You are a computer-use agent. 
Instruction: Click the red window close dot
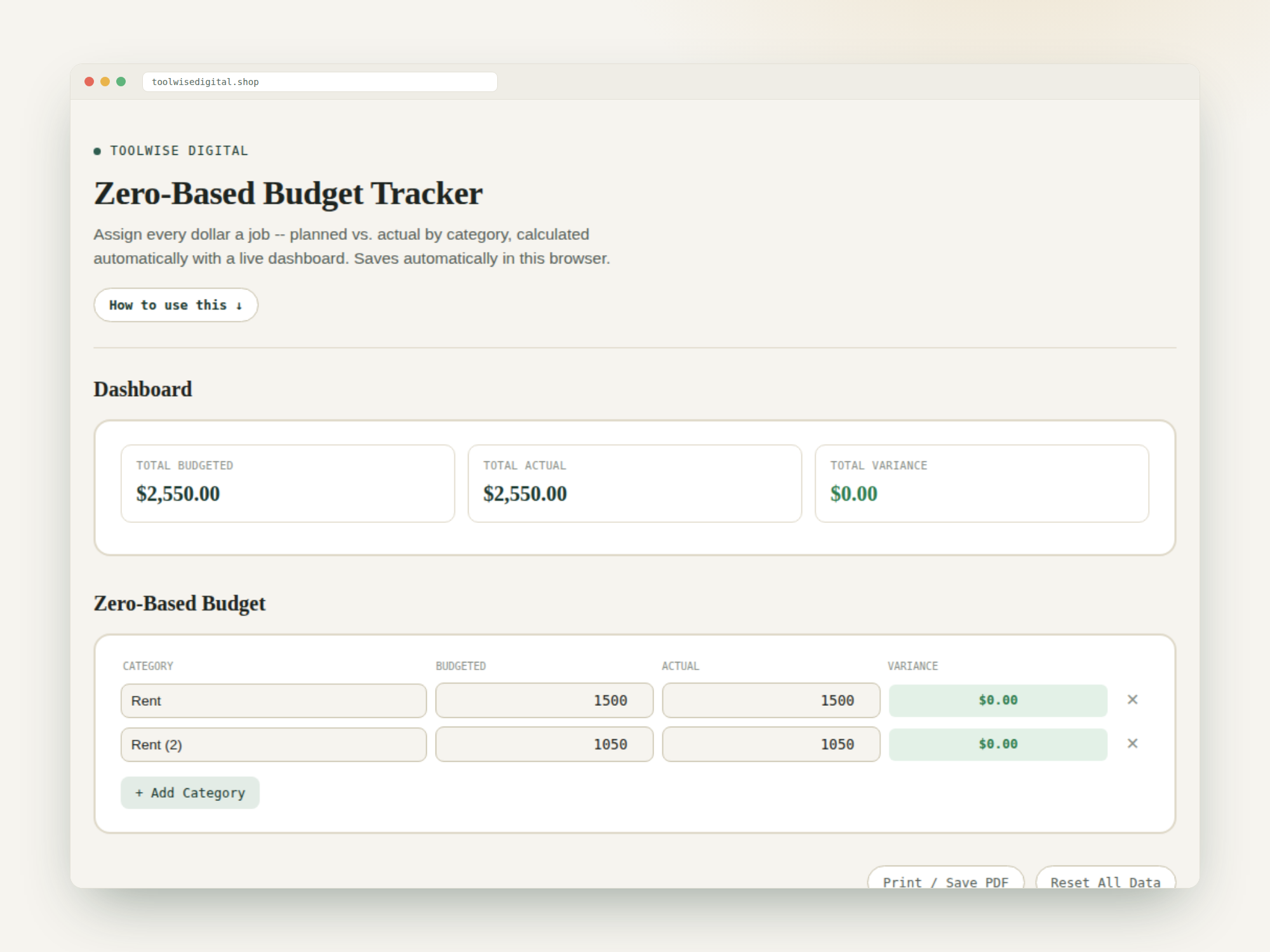90,82
